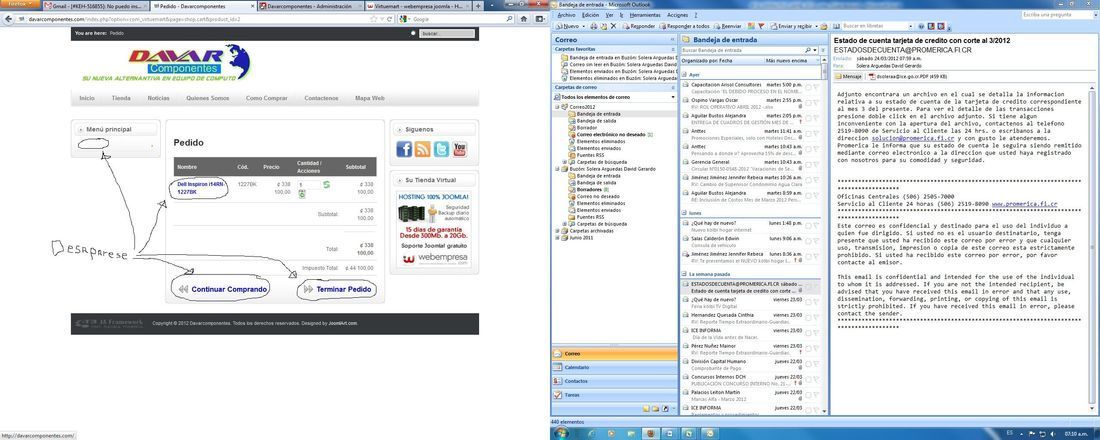1100x440 pixels.
Task: Open Herramientas menu in Outlook
Action: click(645, 15)
